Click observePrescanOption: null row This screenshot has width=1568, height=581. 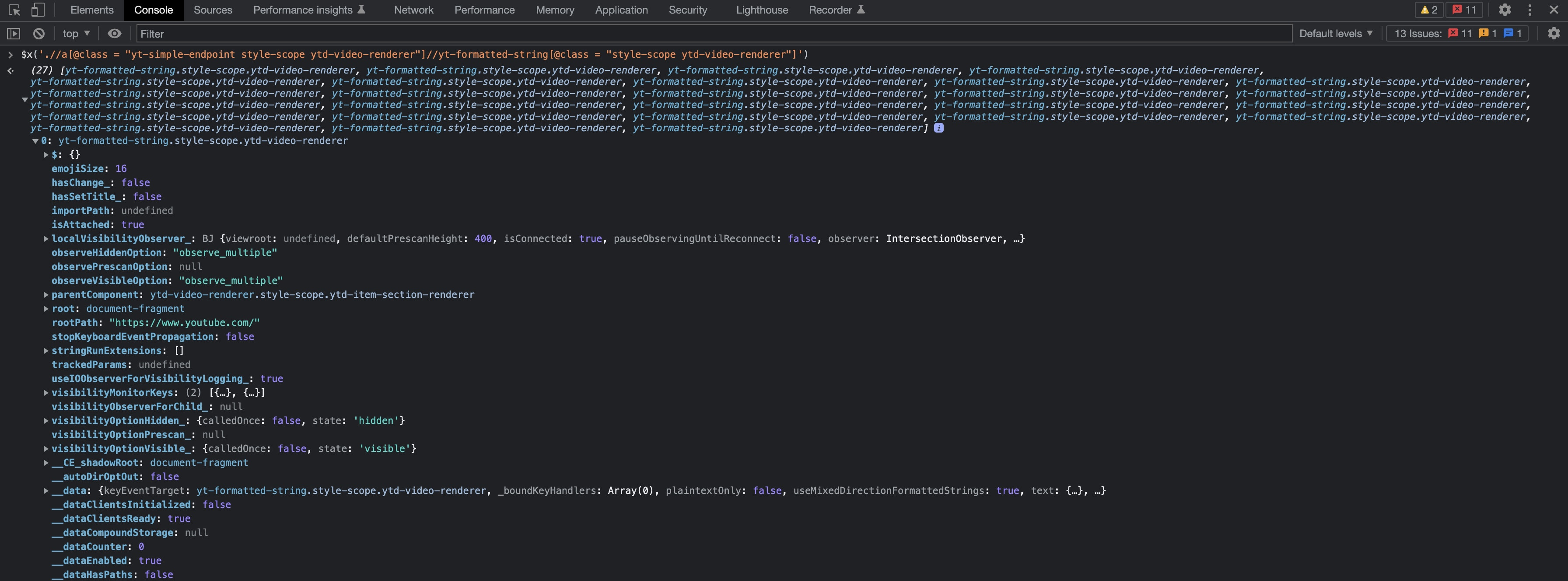[126, 266]
